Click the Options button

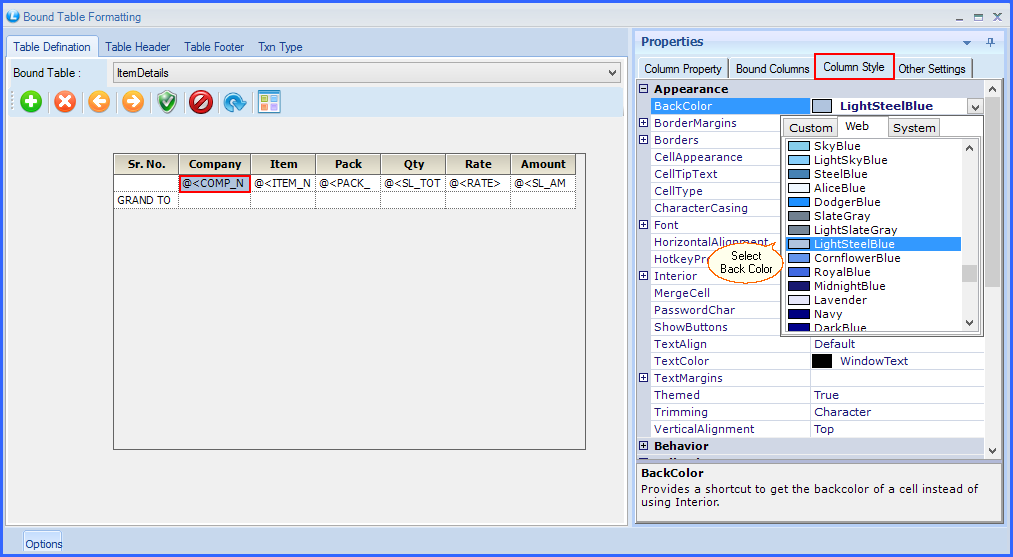(44, 543)
